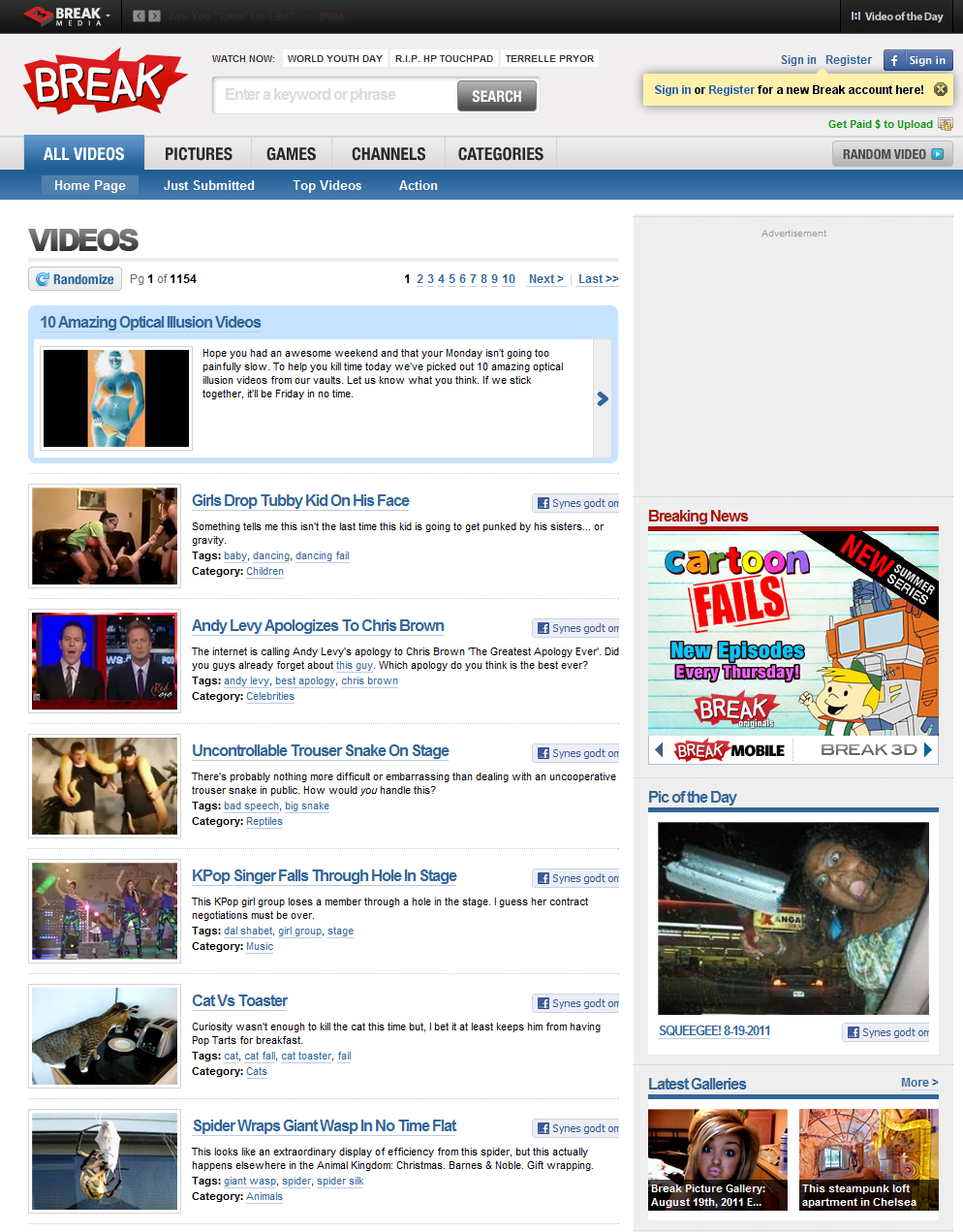Click previous arrow in top black bar
963x1232 pixels.
(139, 16)
